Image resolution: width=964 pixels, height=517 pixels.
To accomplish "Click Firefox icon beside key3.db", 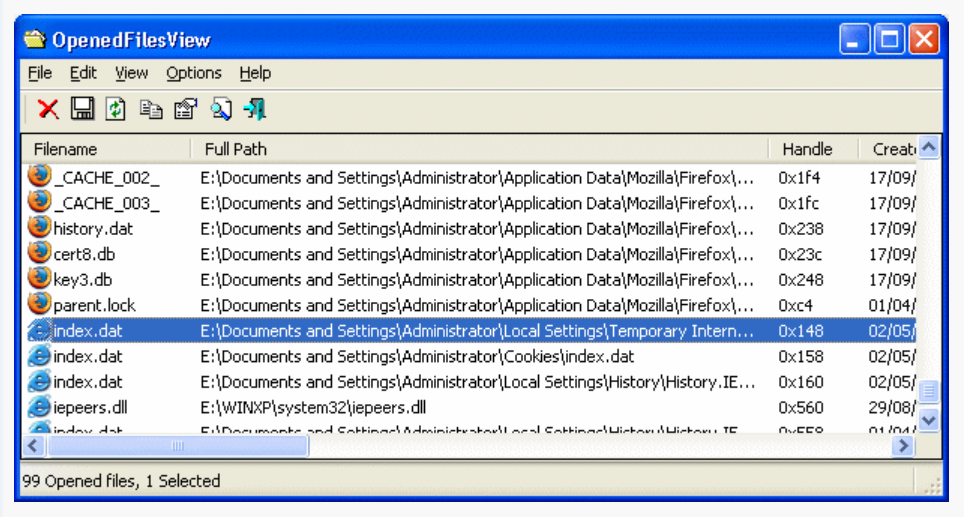I will pos(39,278).
